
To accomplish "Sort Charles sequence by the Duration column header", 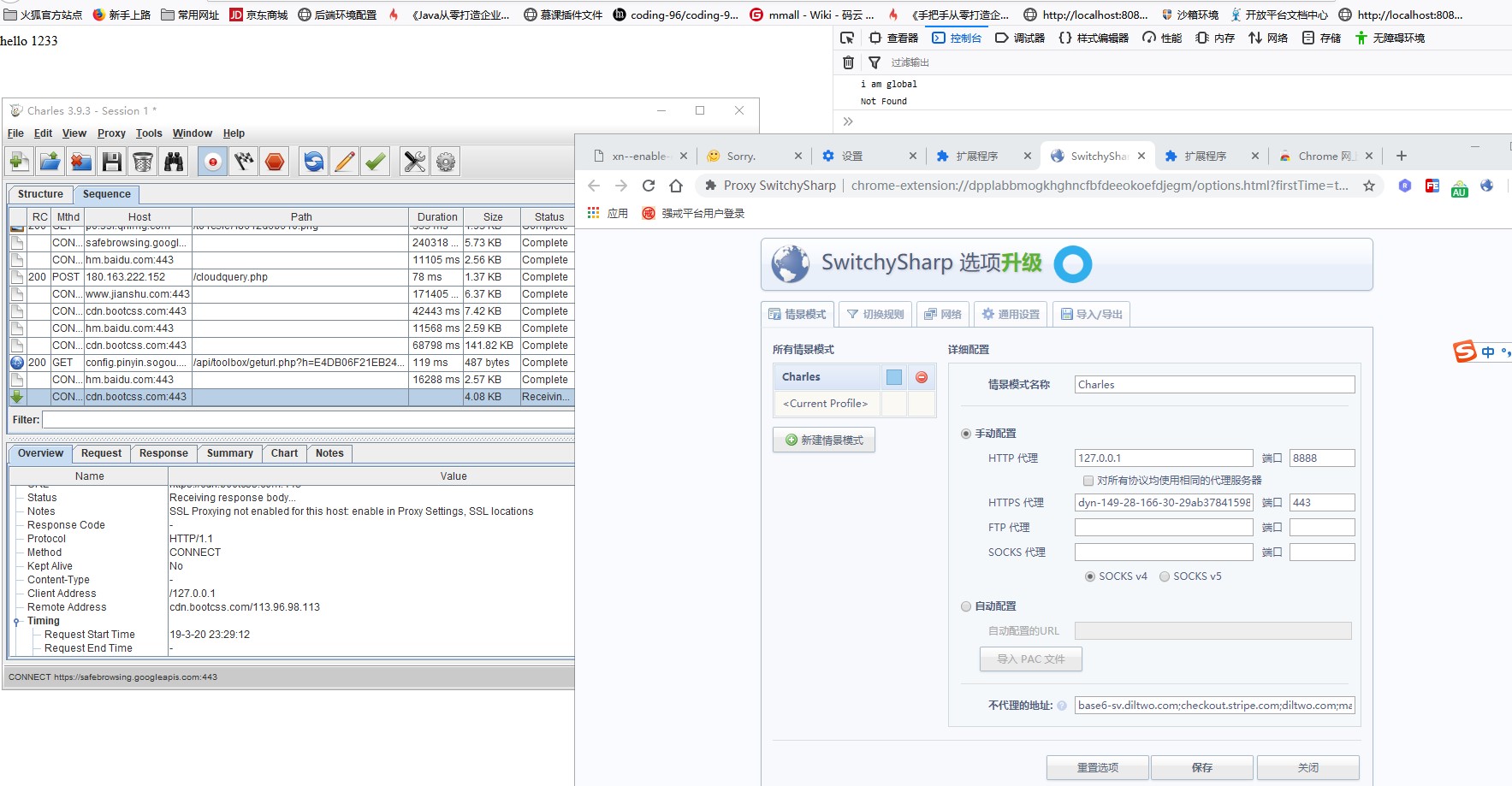I will (x=437, y=217).
